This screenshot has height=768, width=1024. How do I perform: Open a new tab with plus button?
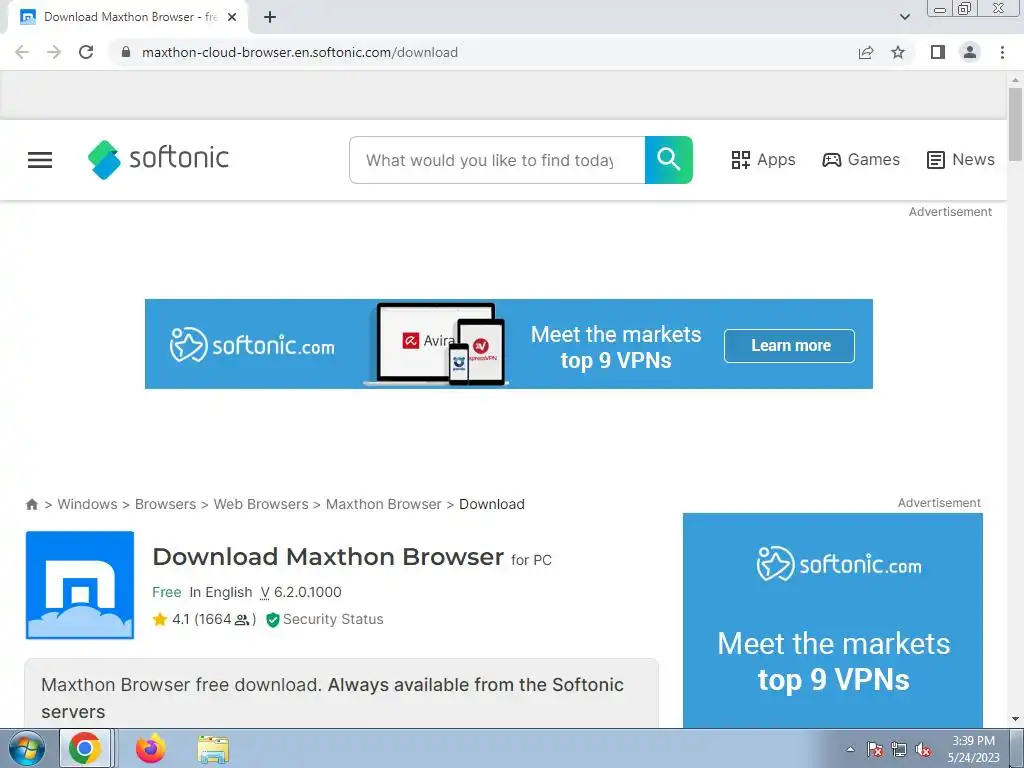pos(270,17)
